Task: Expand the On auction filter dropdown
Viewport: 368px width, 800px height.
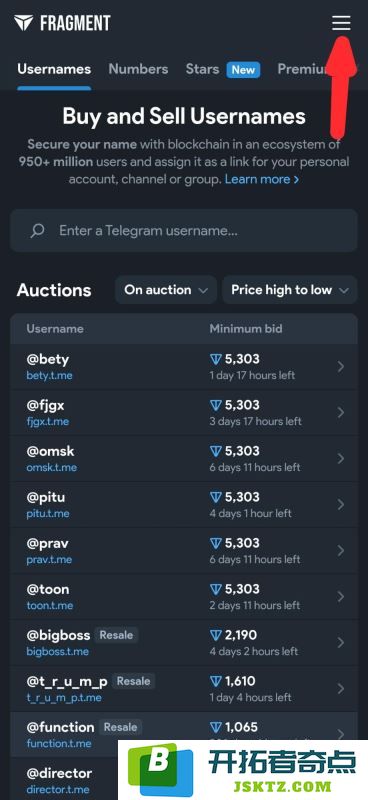Action: click(x=166, y=290)
